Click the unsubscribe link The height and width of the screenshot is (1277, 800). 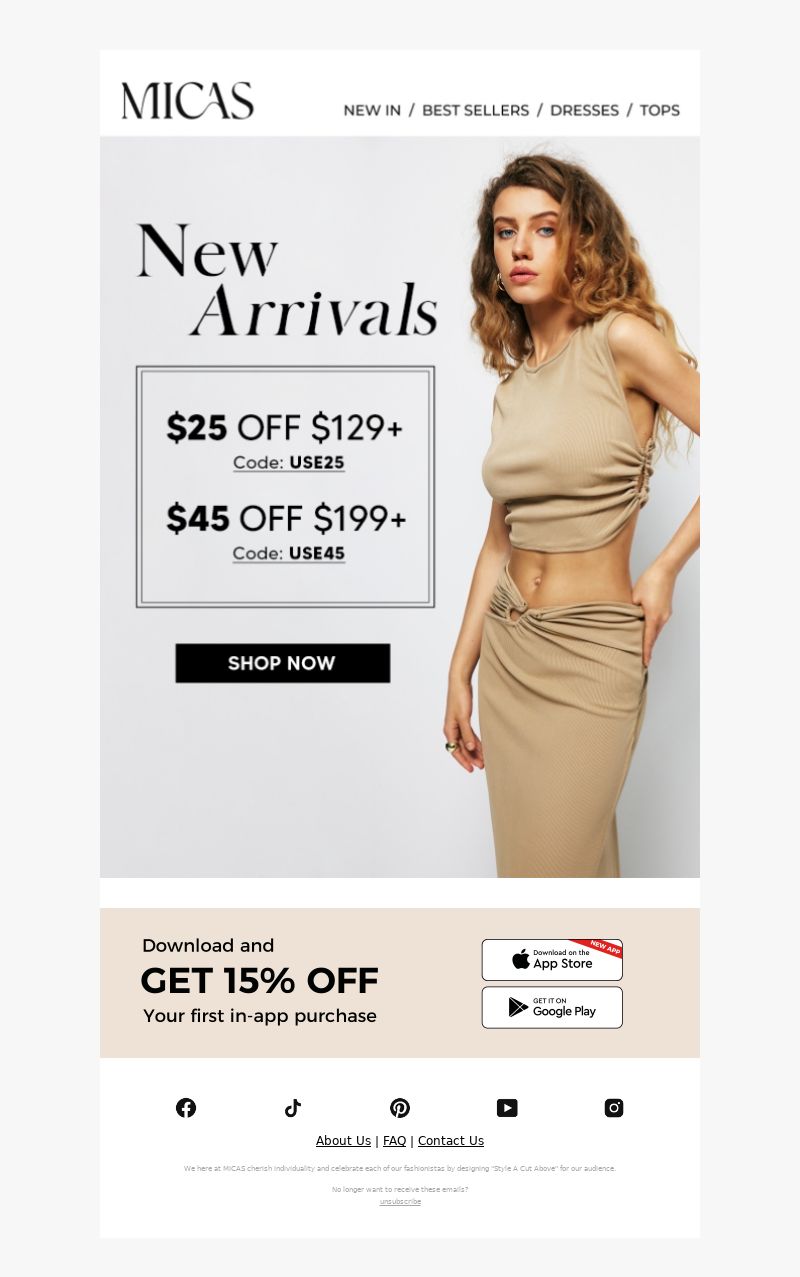pos(400,1202)
